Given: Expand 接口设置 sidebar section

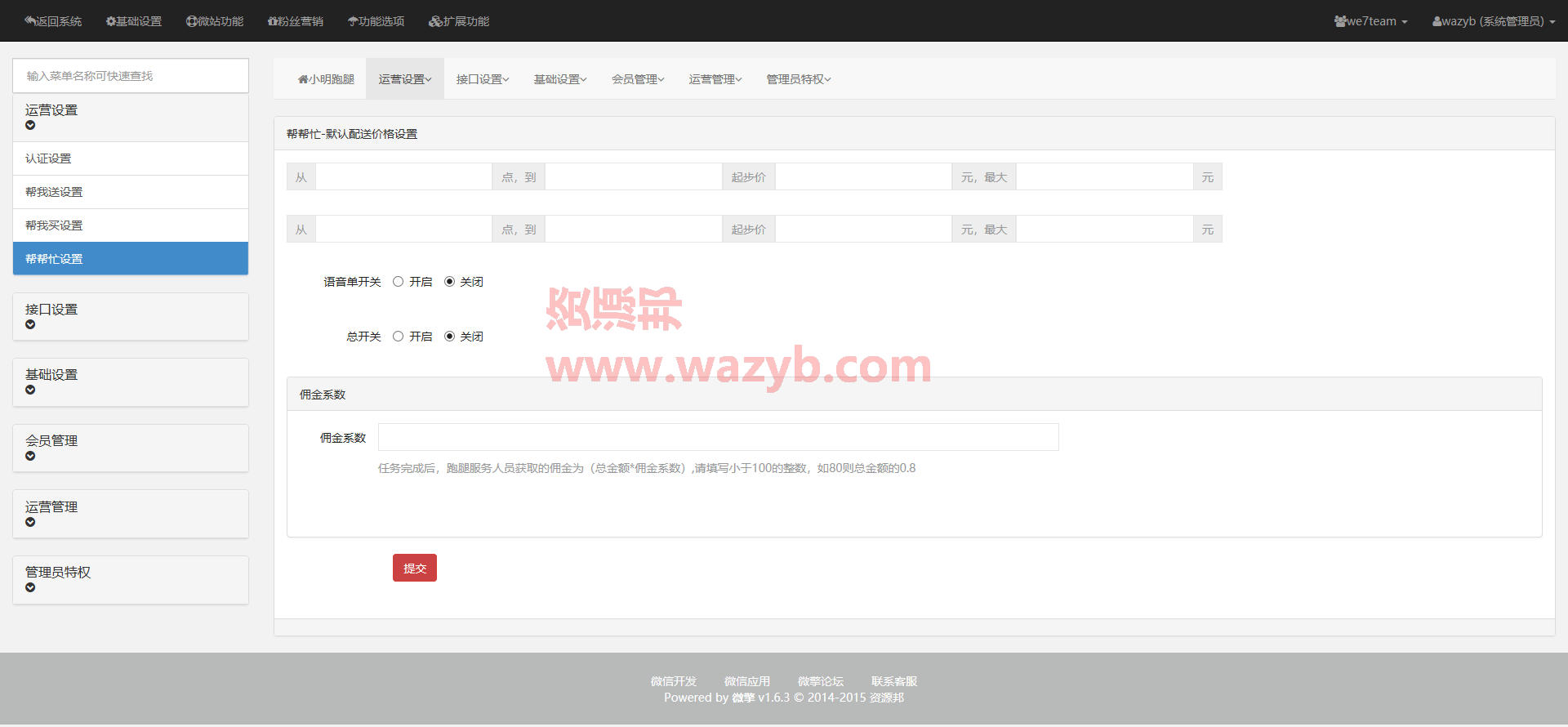Looking at the screenshot, I should [x=131, y=316].
